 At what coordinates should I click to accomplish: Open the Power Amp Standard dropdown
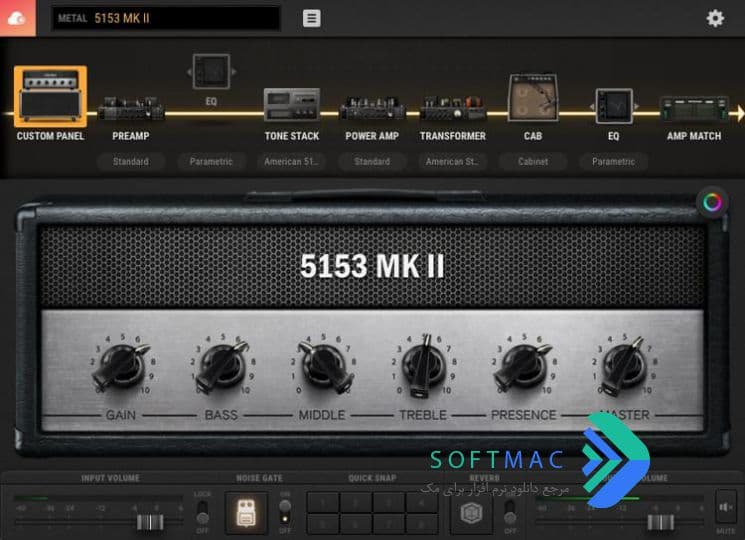click(372, 161)
